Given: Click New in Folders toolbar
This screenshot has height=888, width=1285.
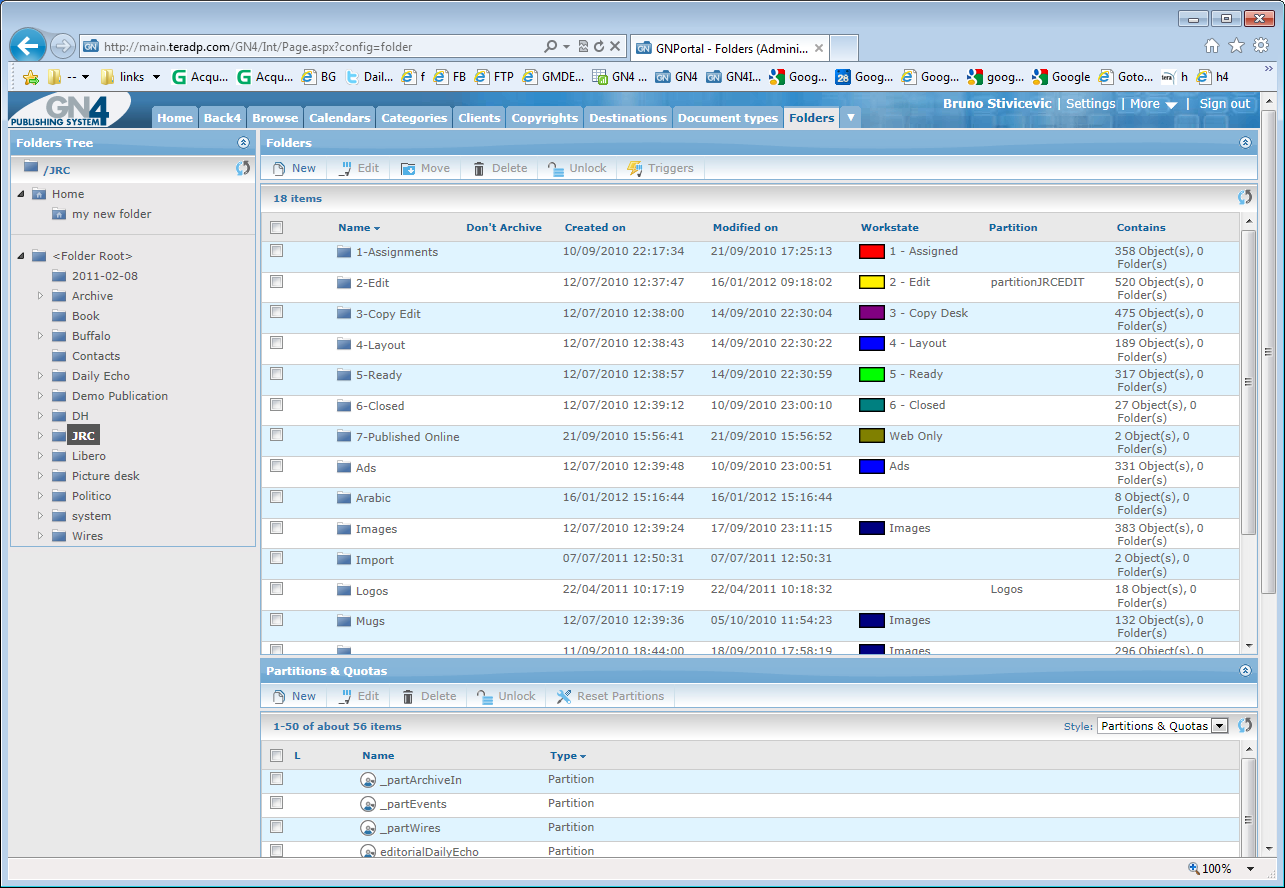Looking at the screenshot, I should tap(294, 168).
